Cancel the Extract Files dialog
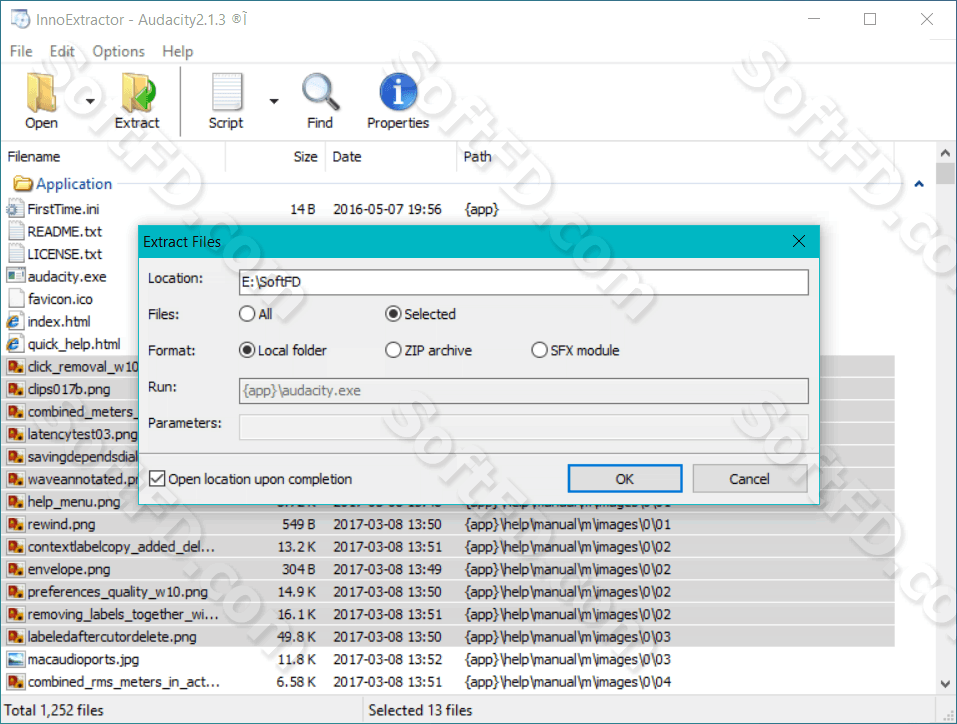The width and height of the screenshot is (957, 724). tap(749, 479)
